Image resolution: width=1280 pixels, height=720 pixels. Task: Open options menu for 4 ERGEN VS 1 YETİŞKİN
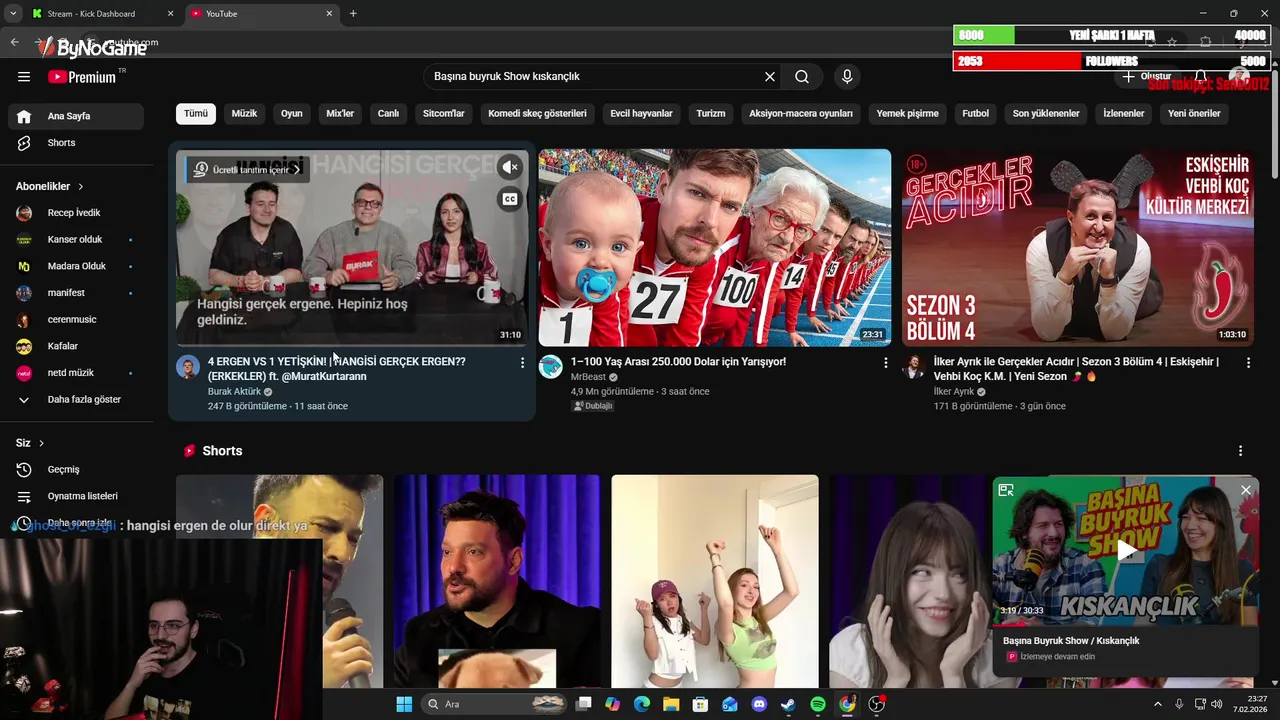pos(522,363)
